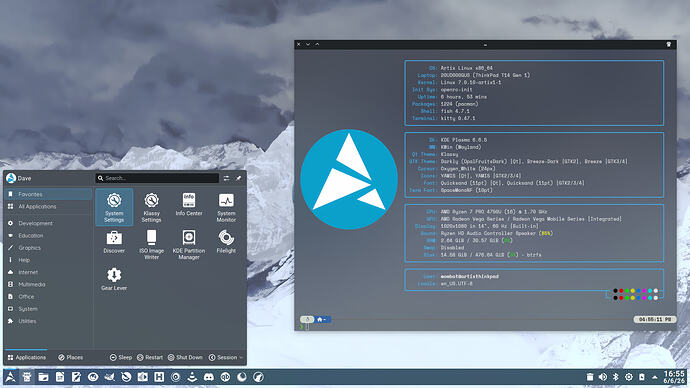
Task: Open the clock showing 16:55
Action: pos(674,377)
